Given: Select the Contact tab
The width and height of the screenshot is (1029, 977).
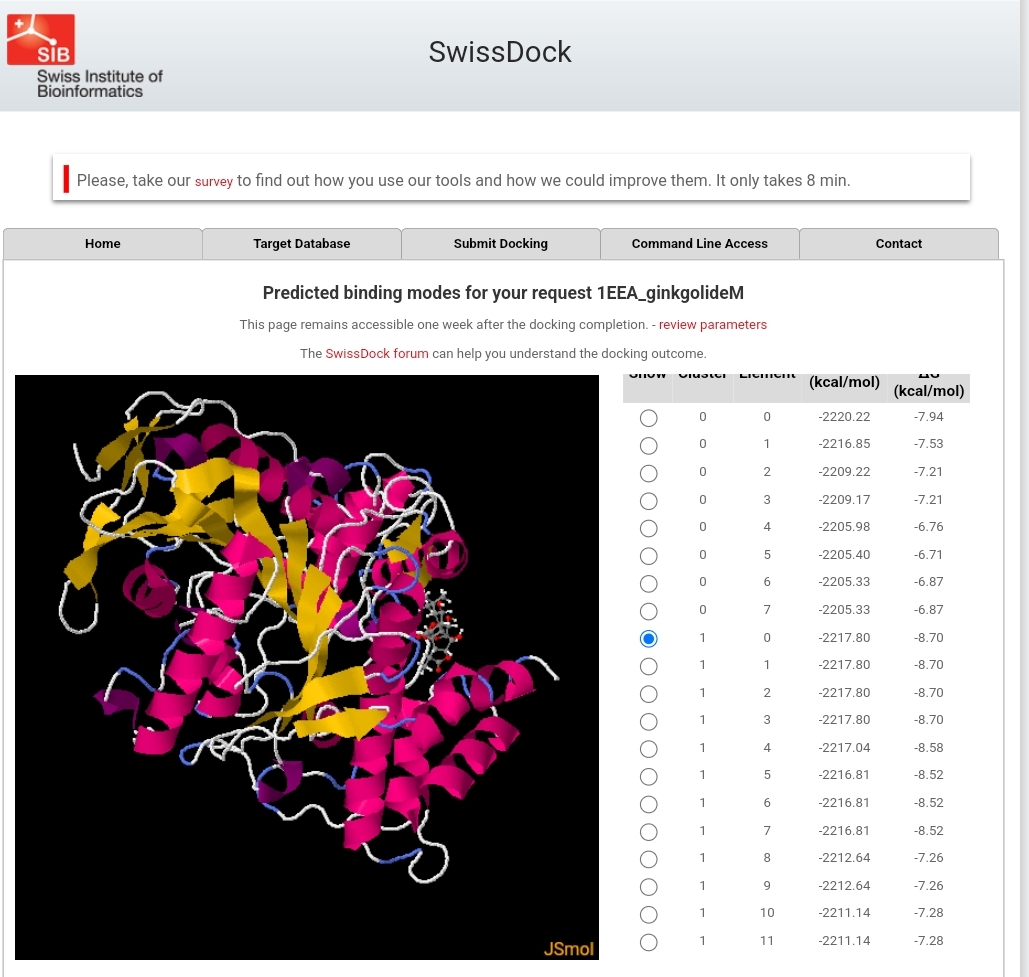Looking at the screenshot, I should point(898,243).
